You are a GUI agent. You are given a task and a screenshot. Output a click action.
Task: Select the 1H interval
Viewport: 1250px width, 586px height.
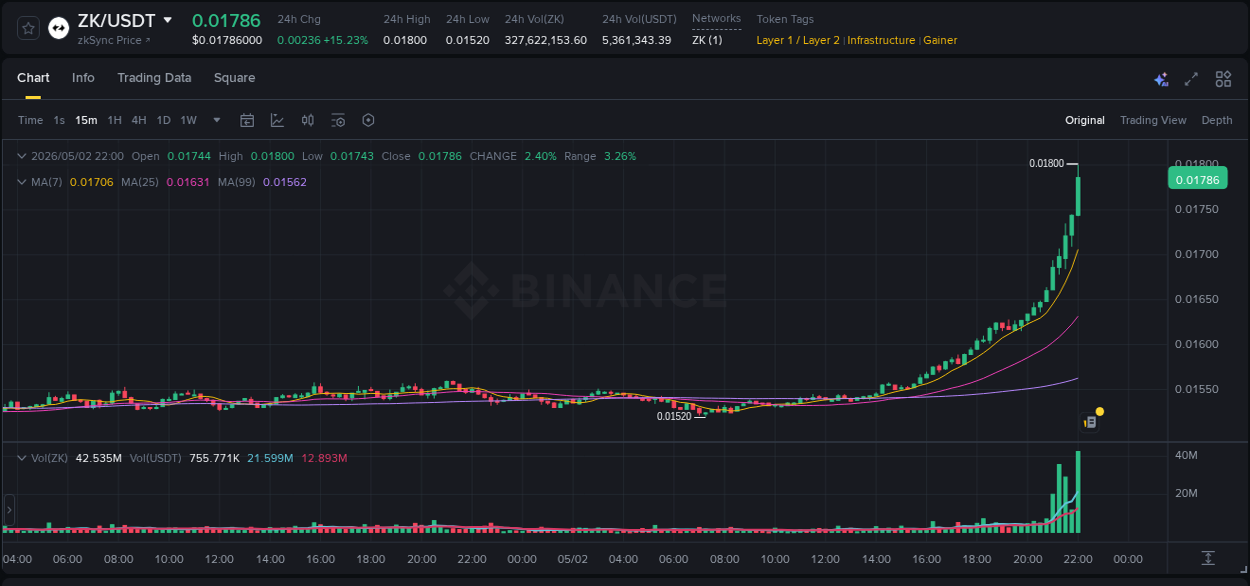coord(114,120)
